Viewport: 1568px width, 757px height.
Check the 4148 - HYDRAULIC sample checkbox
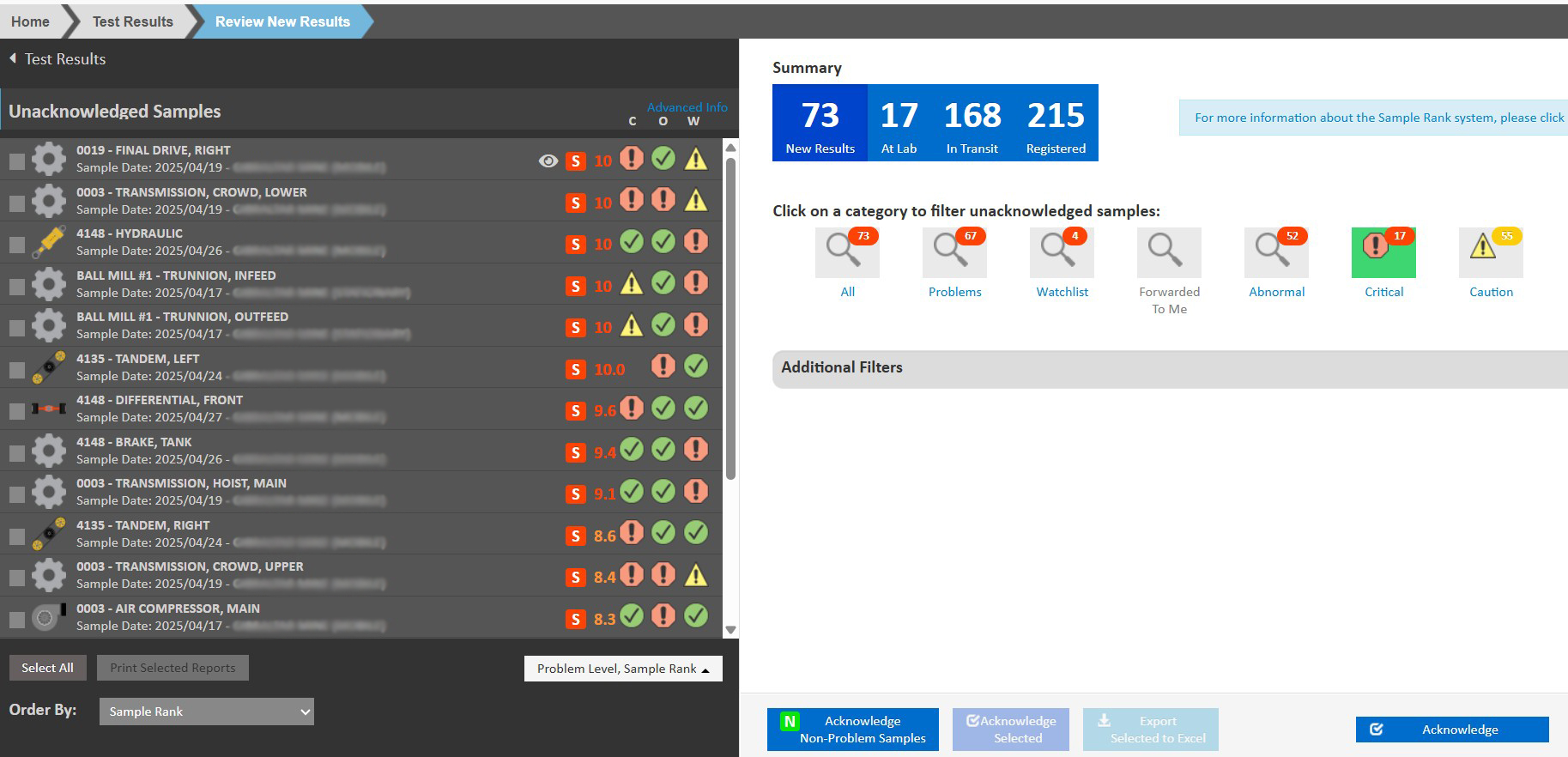click(16, 245)
